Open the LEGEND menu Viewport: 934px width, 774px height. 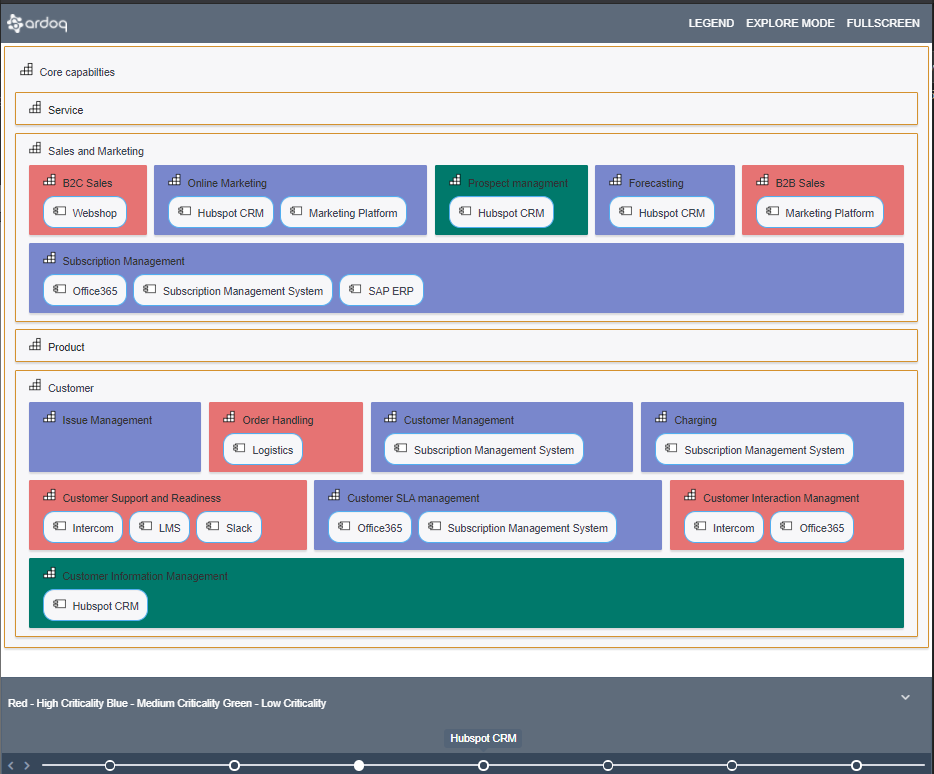point(711,23)
